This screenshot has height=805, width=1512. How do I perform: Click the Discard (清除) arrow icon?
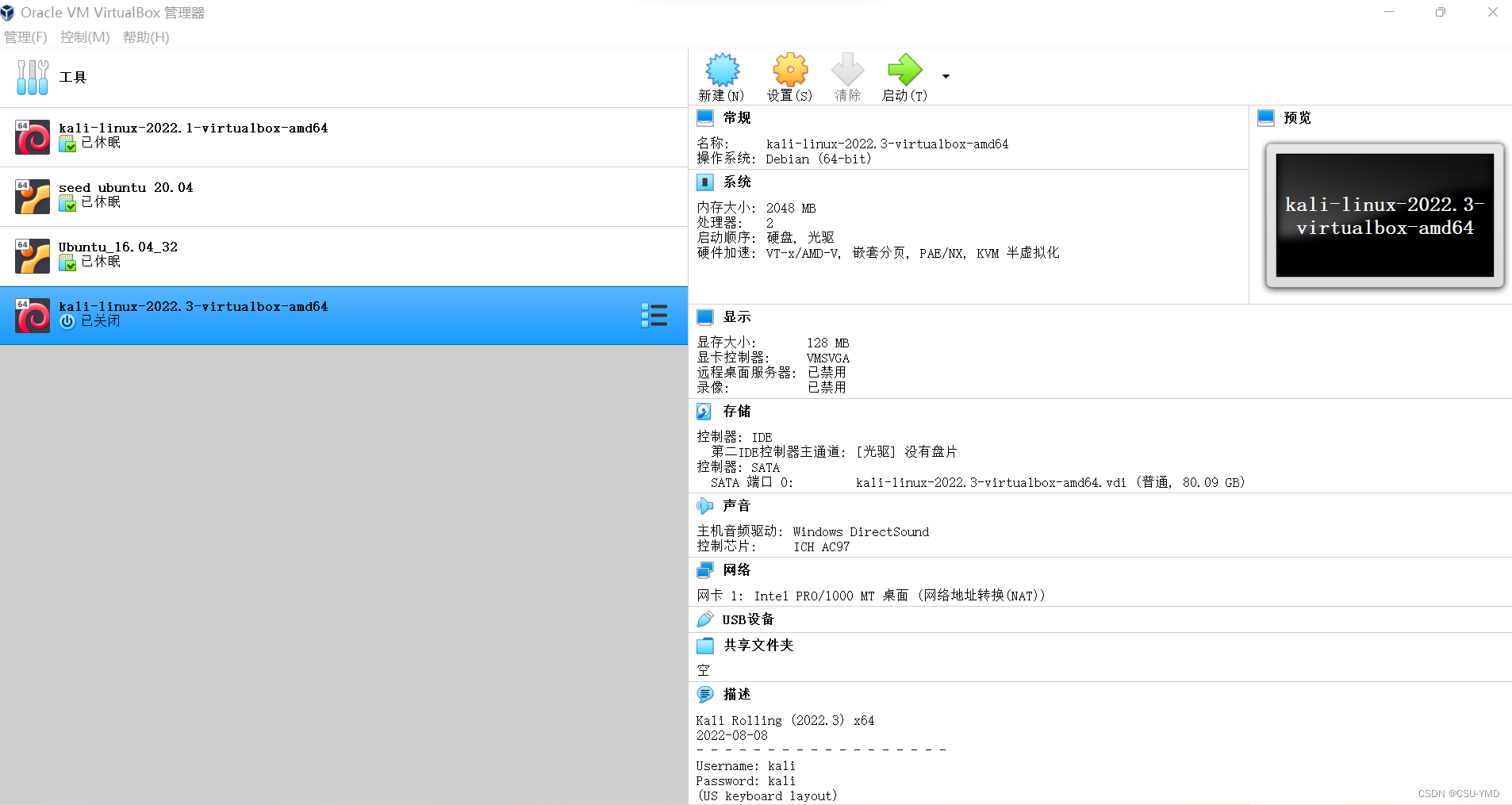pyautogui.click(x=847, y=70)
